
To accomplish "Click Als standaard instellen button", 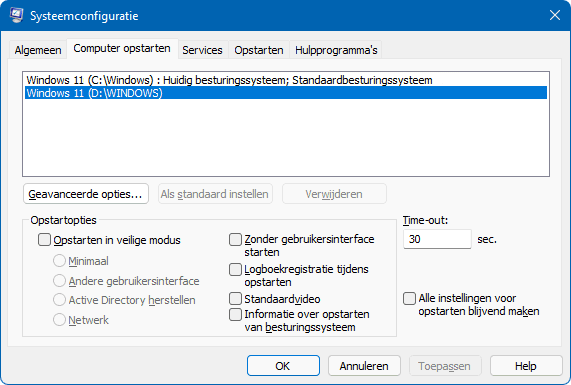I will tap(215, 194).
